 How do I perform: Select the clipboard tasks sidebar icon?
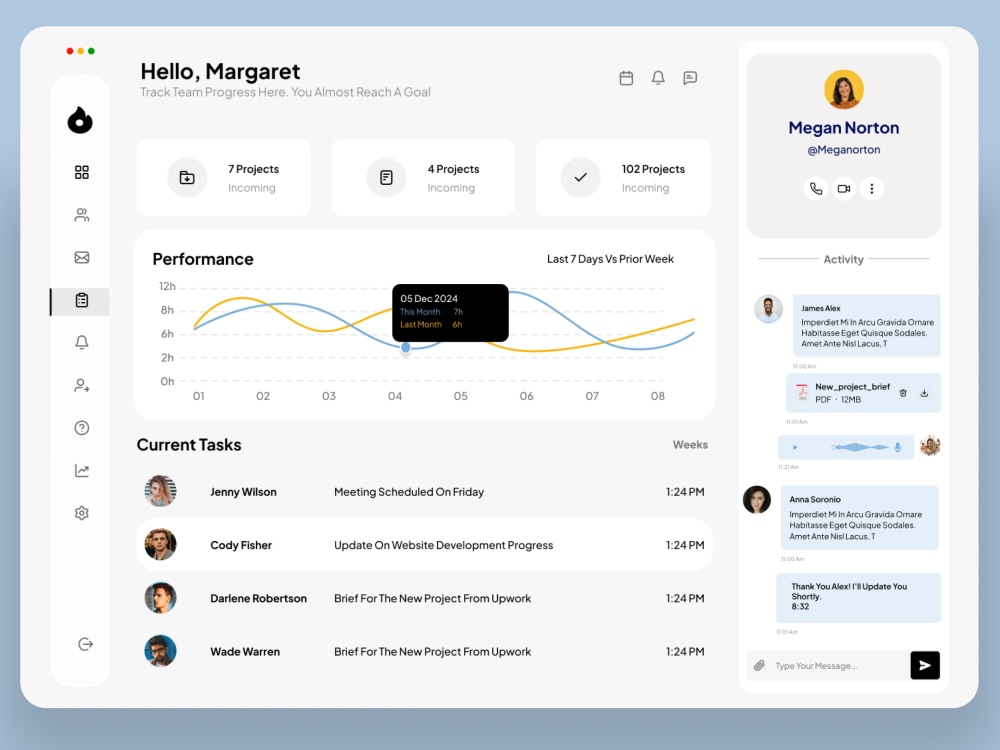(82, 300)
